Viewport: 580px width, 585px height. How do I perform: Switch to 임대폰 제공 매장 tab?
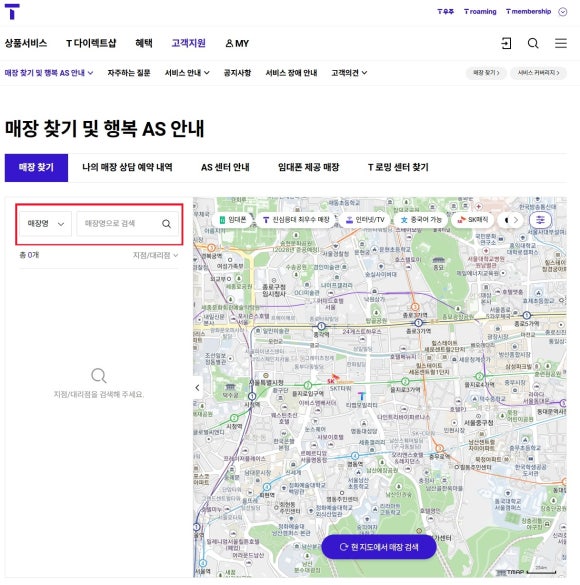click(x=308, y=167)
